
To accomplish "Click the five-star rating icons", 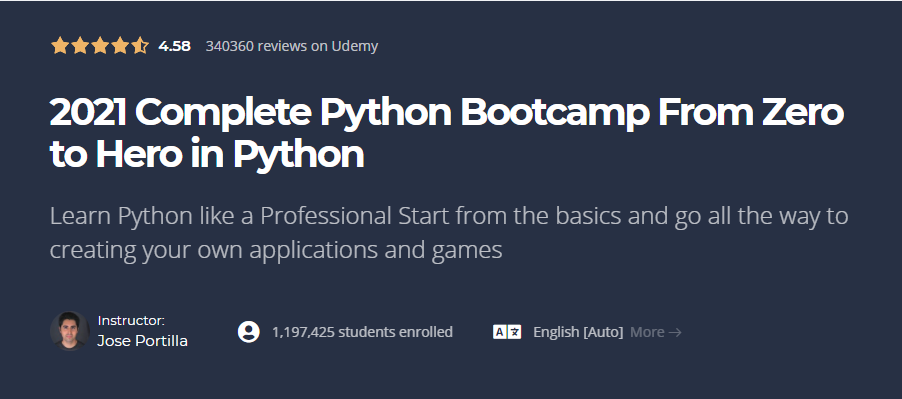I will [100, 45].
